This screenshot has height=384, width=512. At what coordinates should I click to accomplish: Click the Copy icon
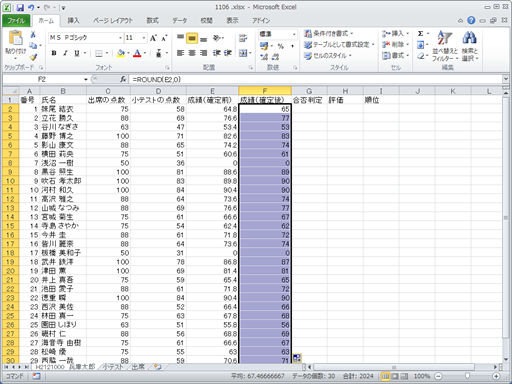click(x=33, y=45)
